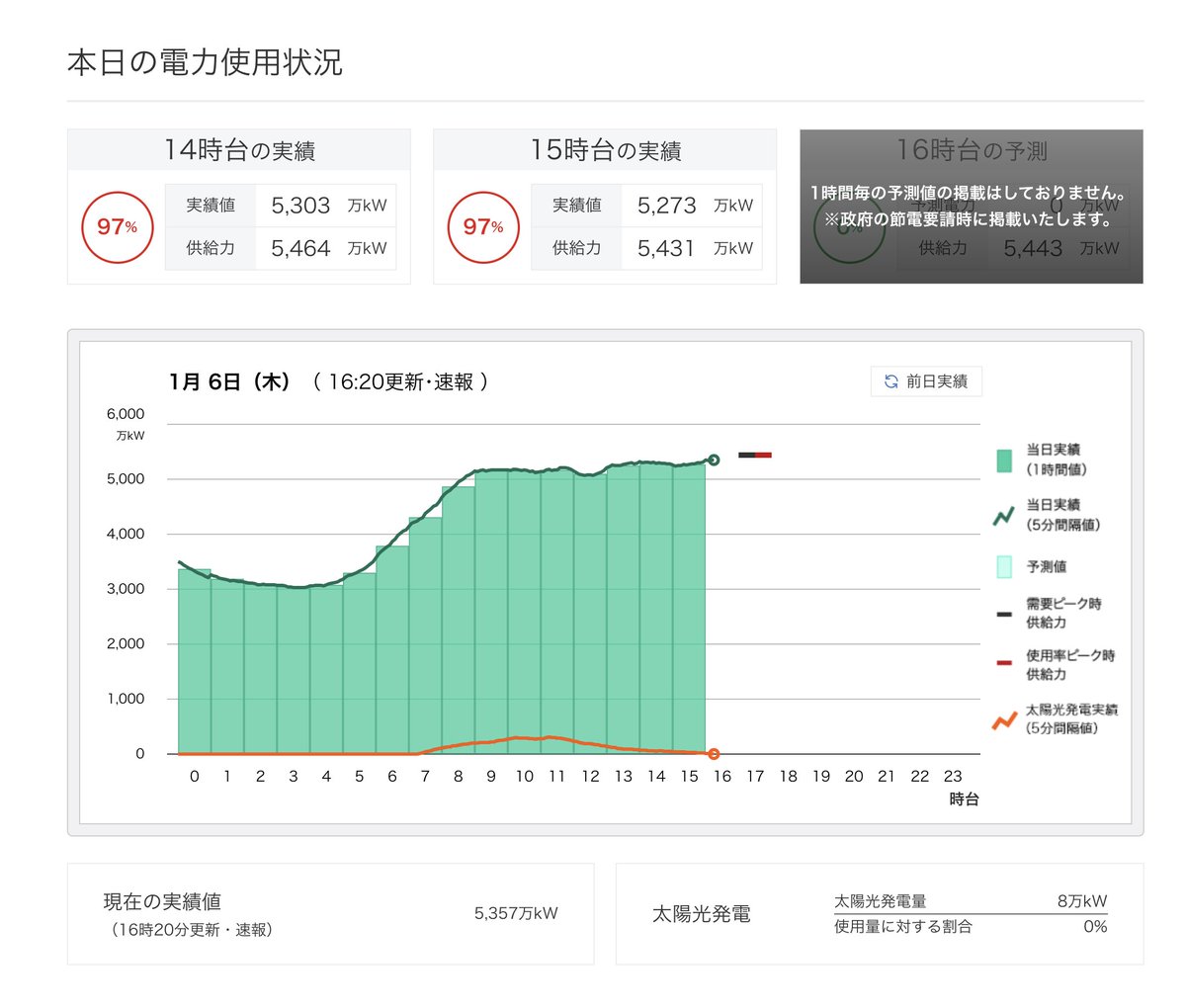
Task: Click the 23 x-axis hour label
Action: pos(953,776)
